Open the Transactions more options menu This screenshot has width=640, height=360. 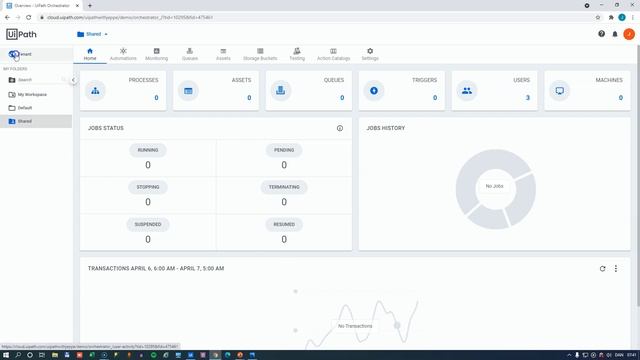(x=616, y=269)
